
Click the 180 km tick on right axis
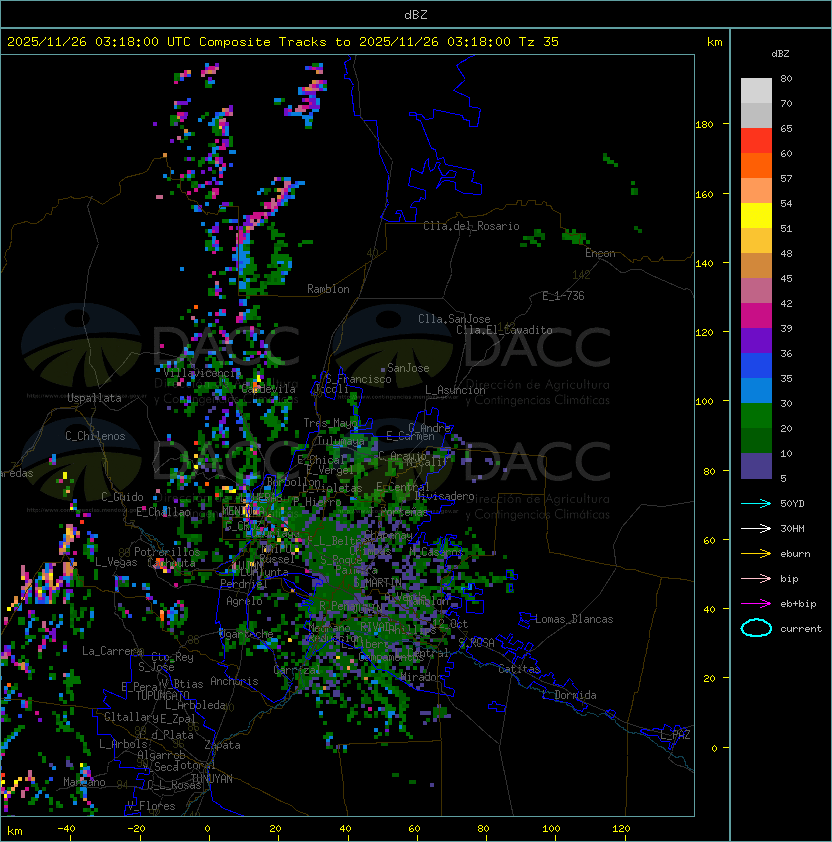704,125
